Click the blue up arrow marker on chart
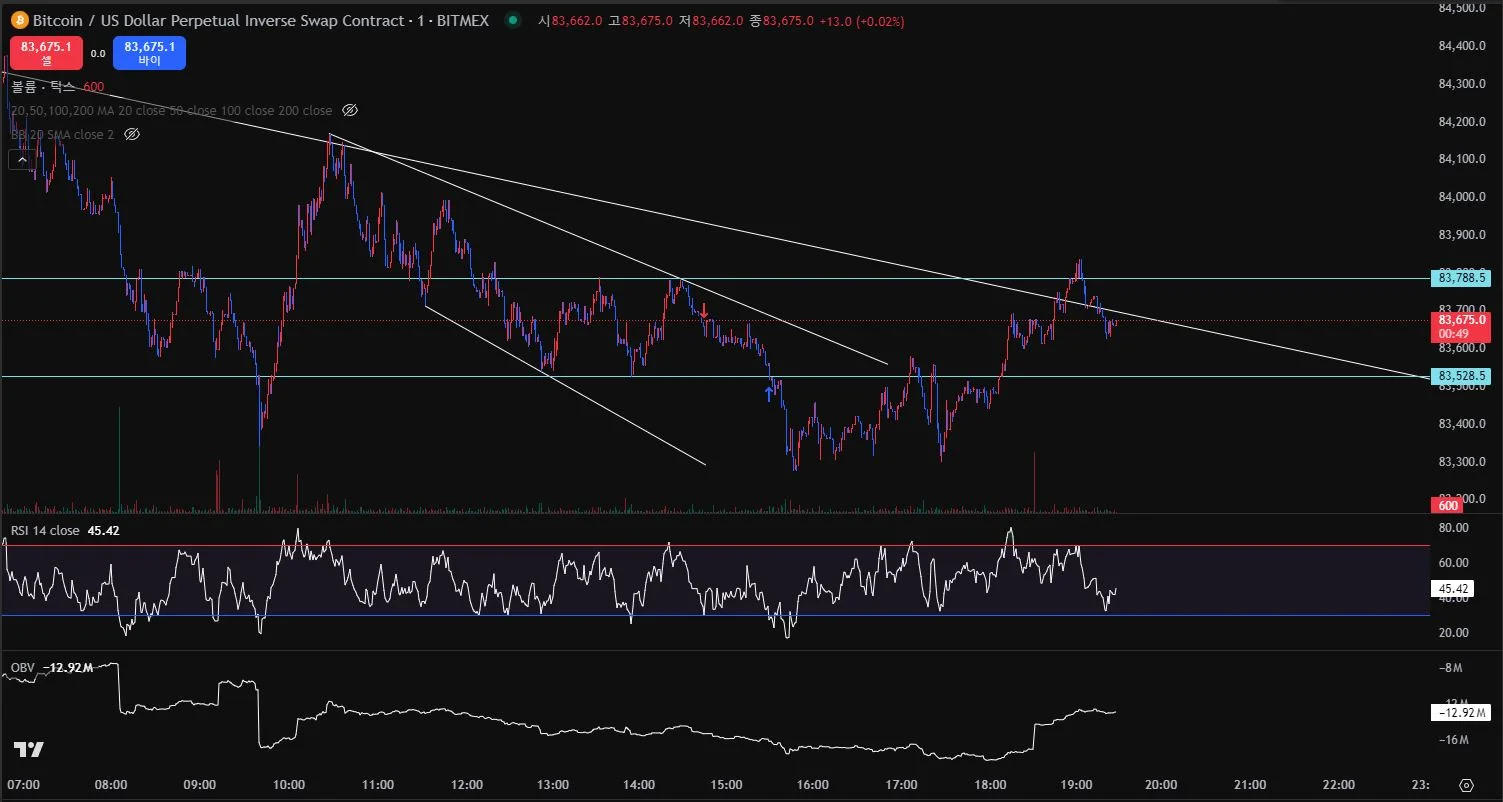The image size is (1503, 802). coord(768,393)
